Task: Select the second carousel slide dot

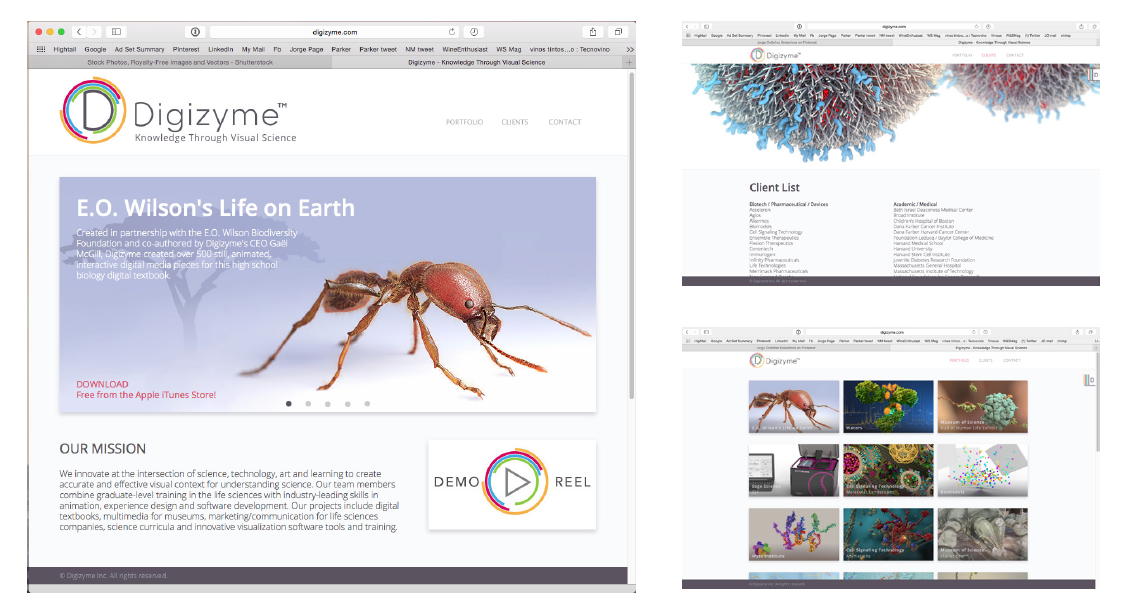Action: click(x=308, y=404)
